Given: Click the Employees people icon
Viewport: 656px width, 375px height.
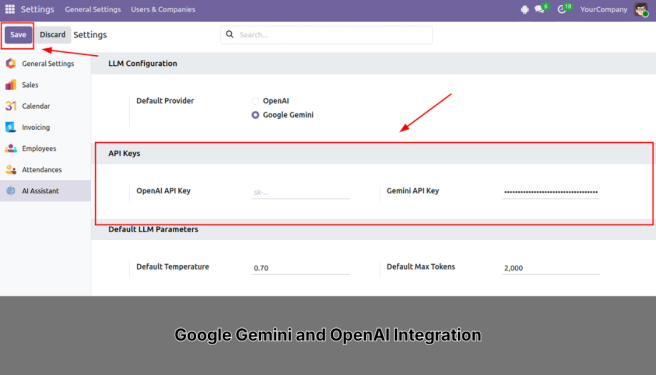Looking at the screenshot, I should (11, 148).
